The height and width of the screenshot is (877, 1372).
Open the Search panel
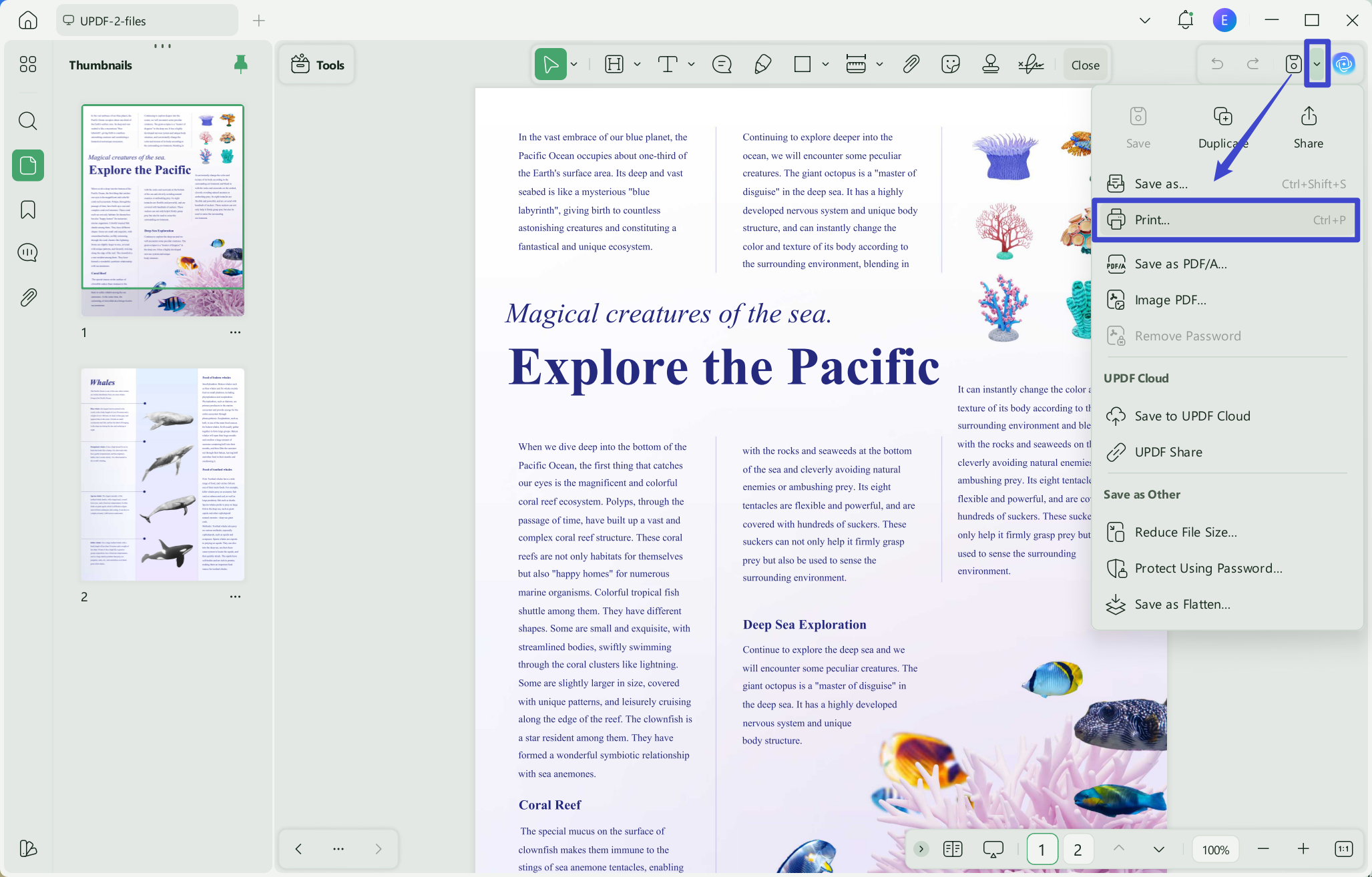tap(28, 121)
